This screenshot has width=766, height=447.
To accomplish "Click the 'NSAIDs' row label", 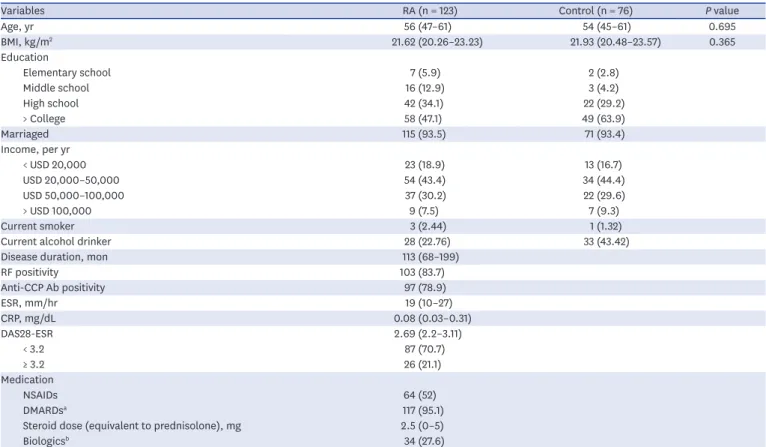I will [x=41, y=395].
